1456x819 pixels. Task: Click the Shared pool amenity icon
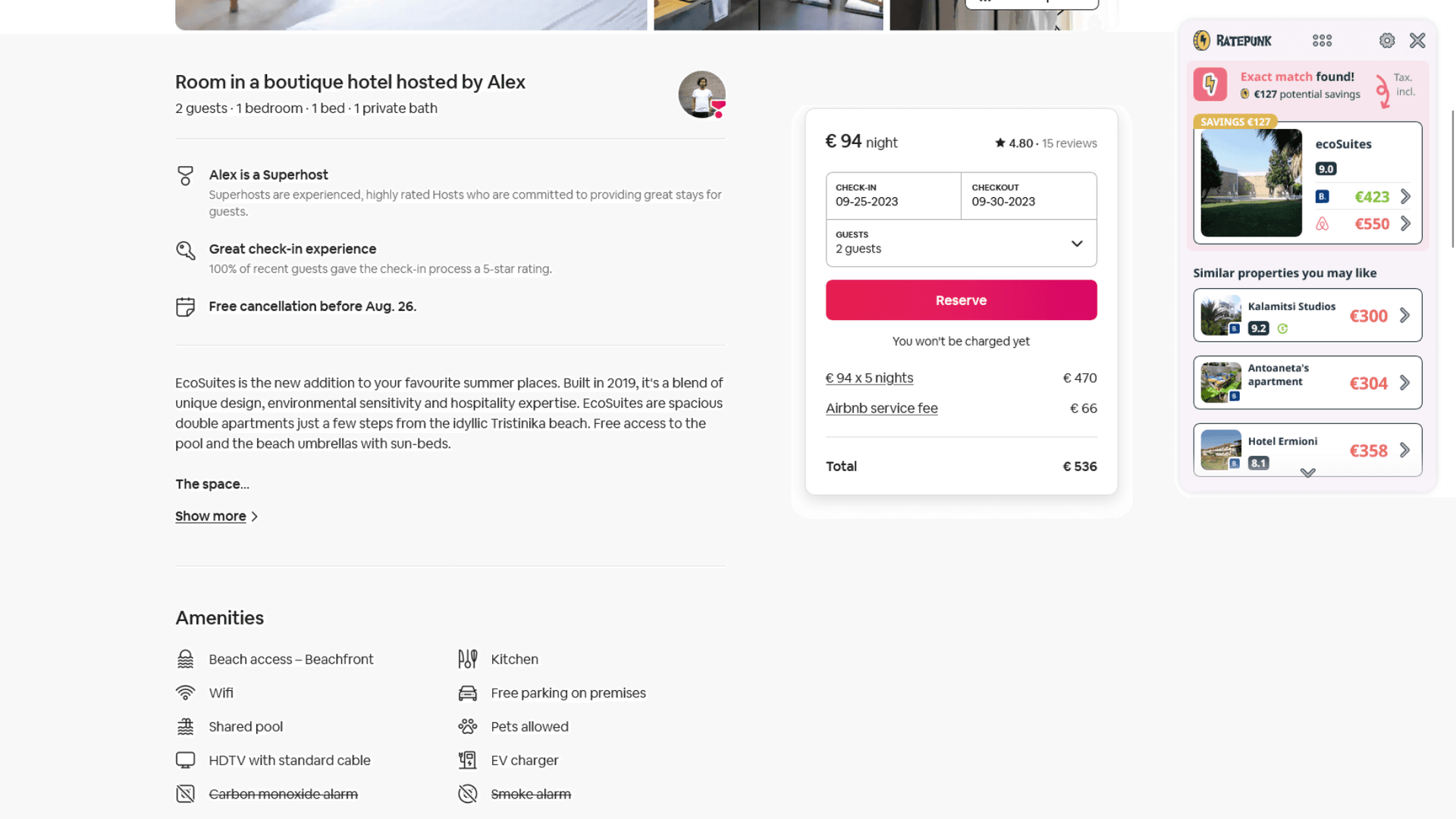[x=185, y=726]
